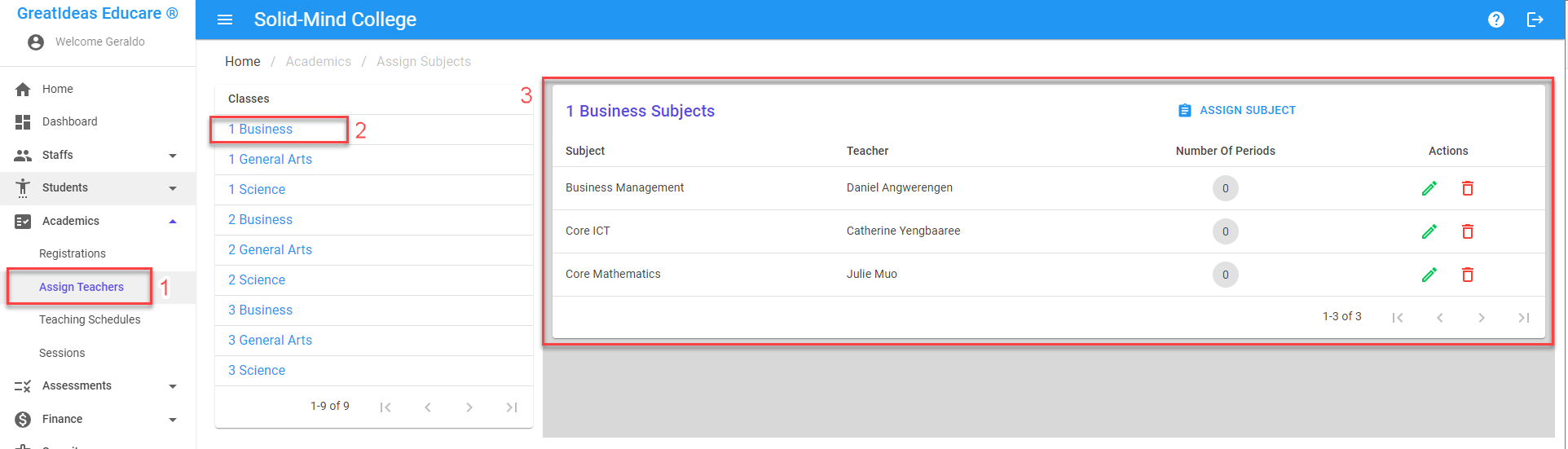Screen dimensions: 1568x449
Task: Click periods badge for Core ICT
Action: pyautogui.click(x=1226, y=231)
